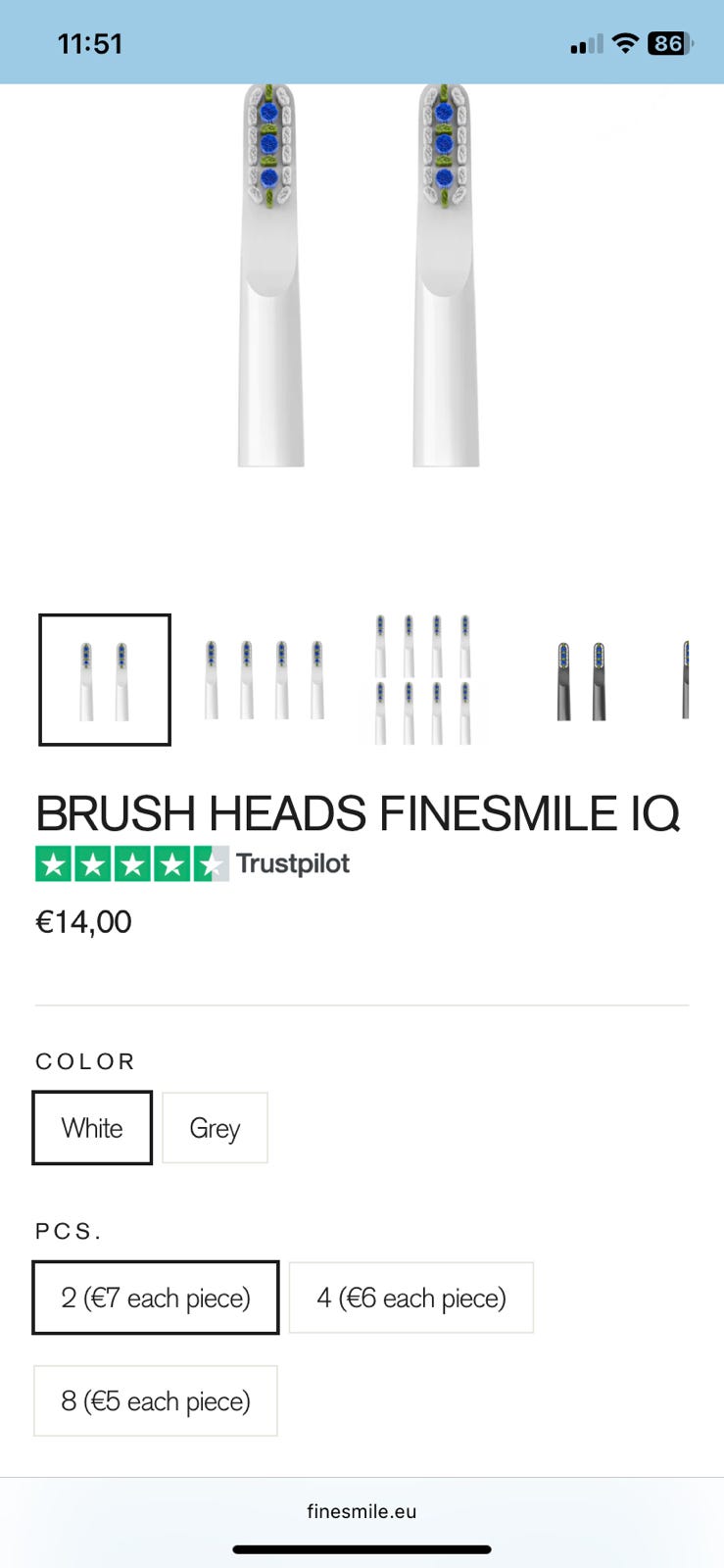Screen dimensions: 724x1568
Task: Choose the White color option
Action: 92,1128
